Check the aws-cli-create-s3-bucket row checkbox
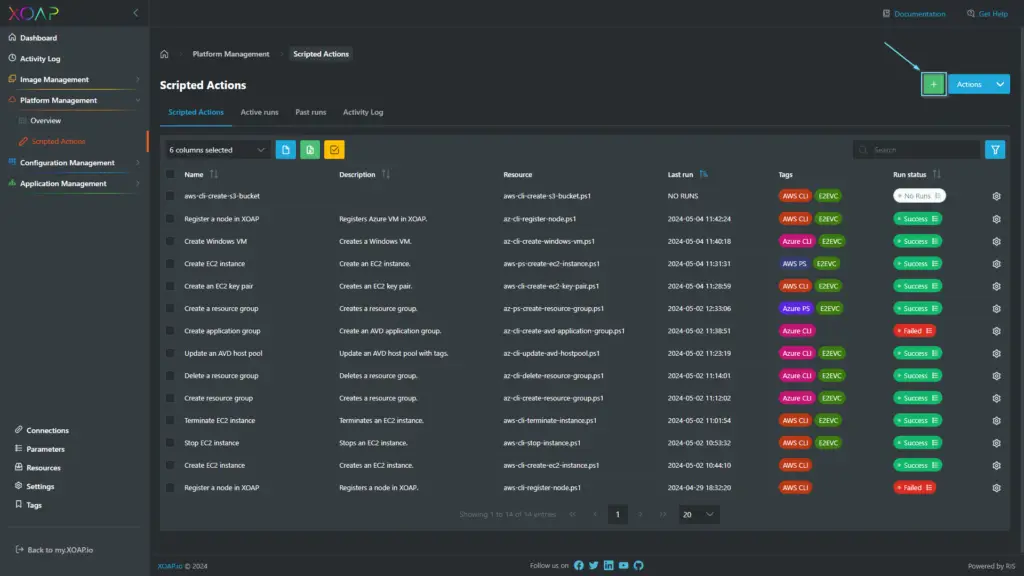The height and width of the screenshot is (576, 1024). pos(170,196)
